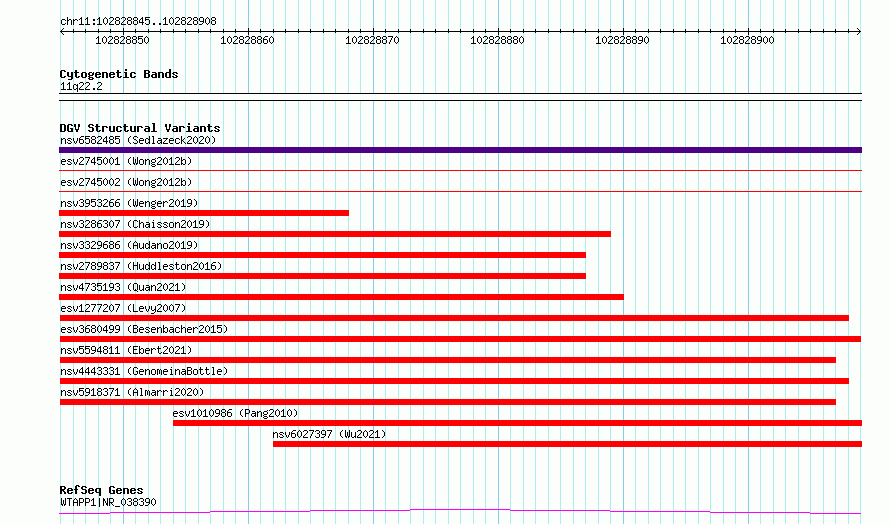
Task: Select the red bar under esv1277207
Action: click(x=454, y=318)
